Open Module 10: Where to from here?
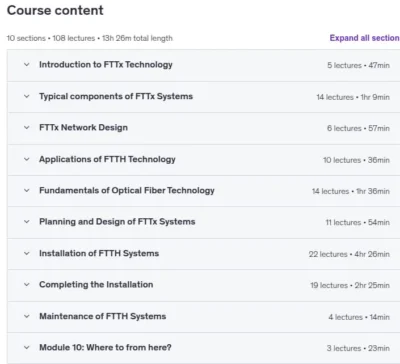Image resolution: width=400 pixels, height=364 pixels. coord(105,347)
